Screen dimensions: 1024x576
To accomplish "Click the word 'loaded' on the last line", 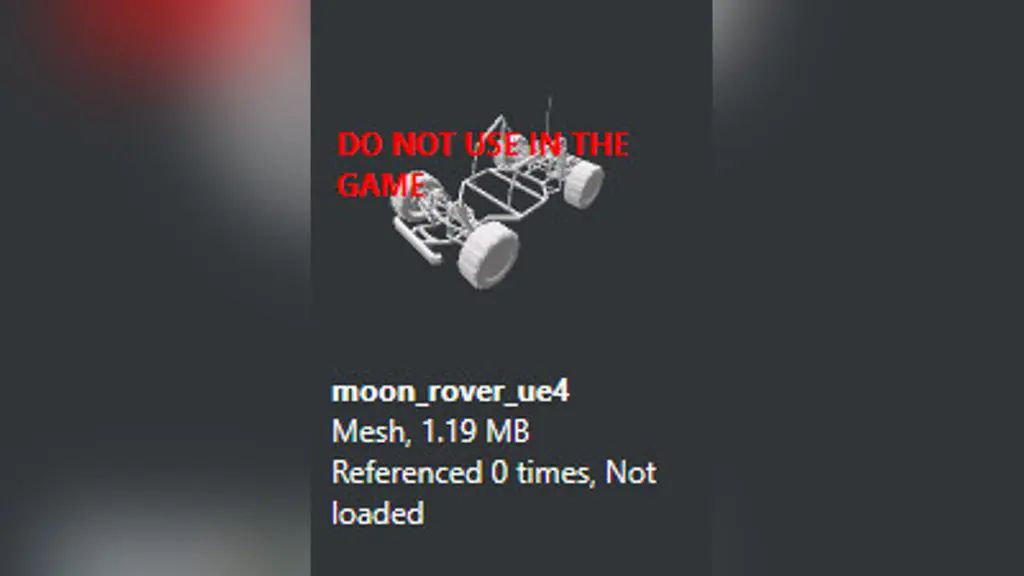I will (378, 513).
